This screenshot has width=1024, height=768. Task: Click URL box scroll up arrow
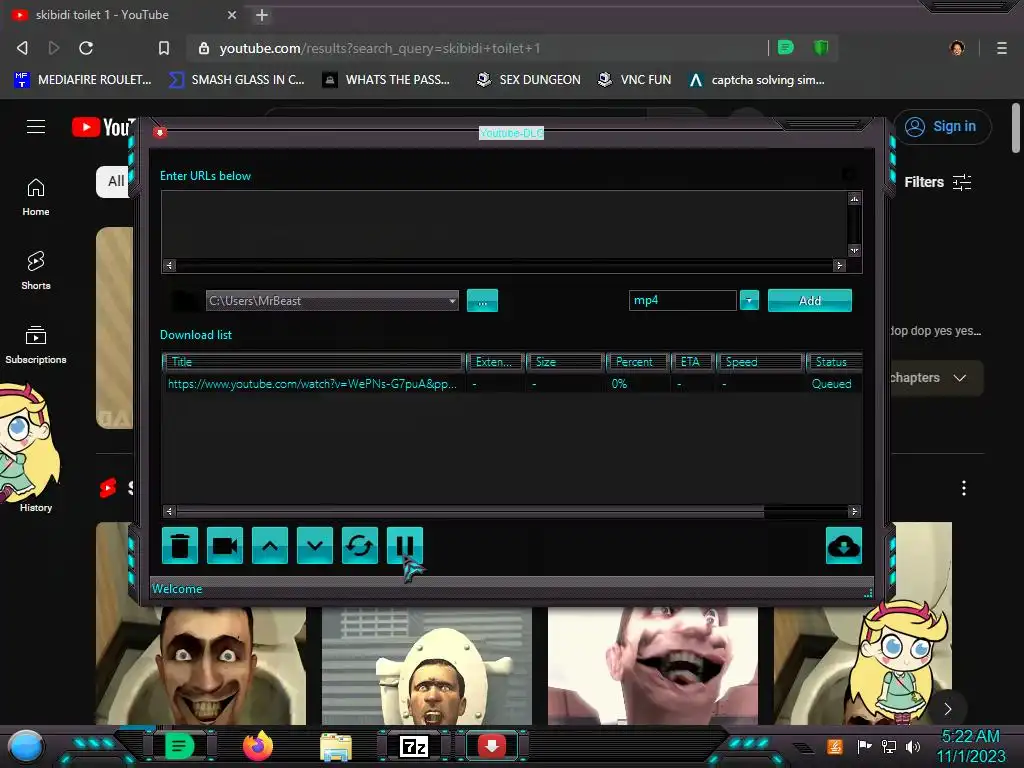(854, 199)
